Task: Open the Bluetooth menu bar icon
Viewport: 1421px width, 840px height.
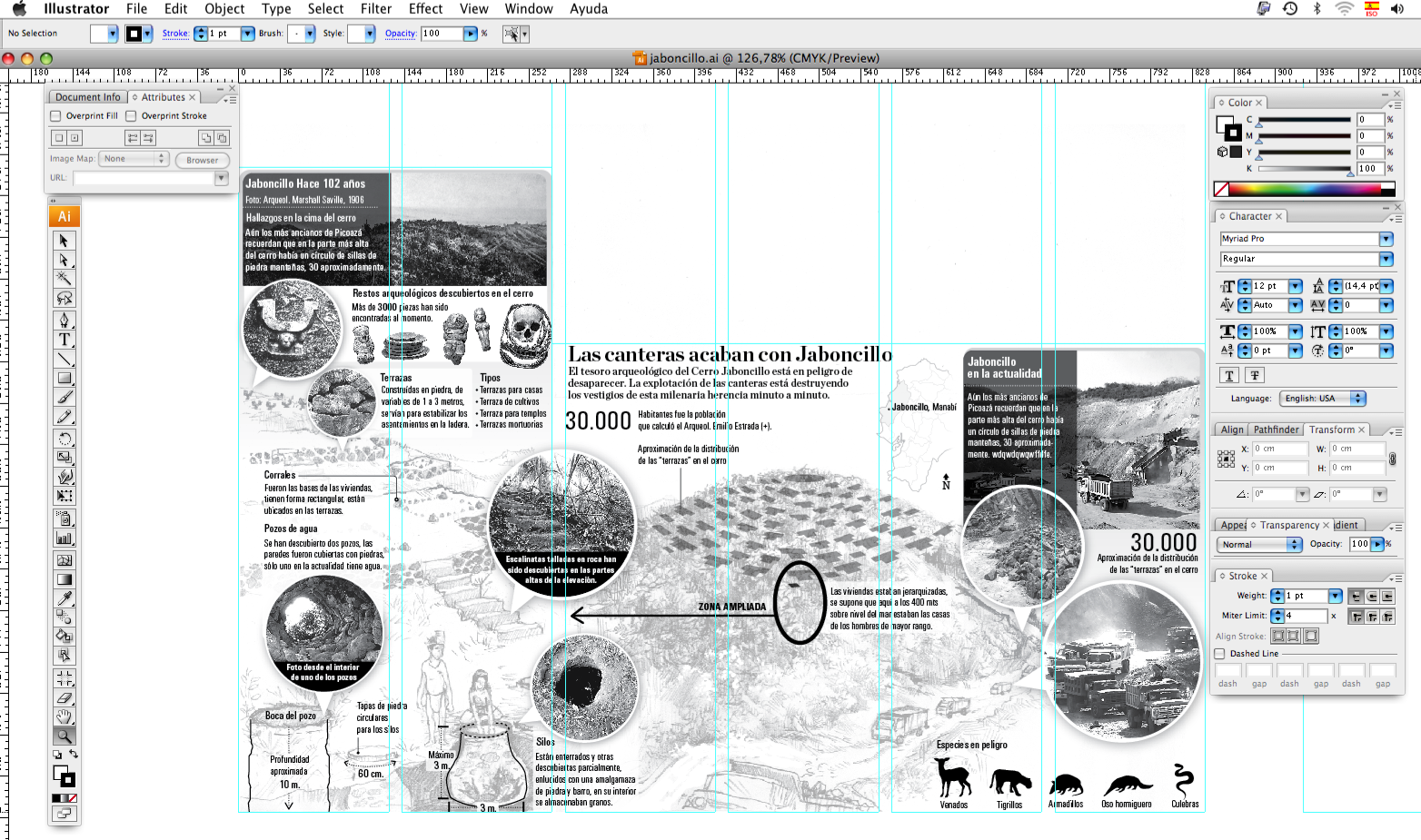Action: pos(1317,8)
